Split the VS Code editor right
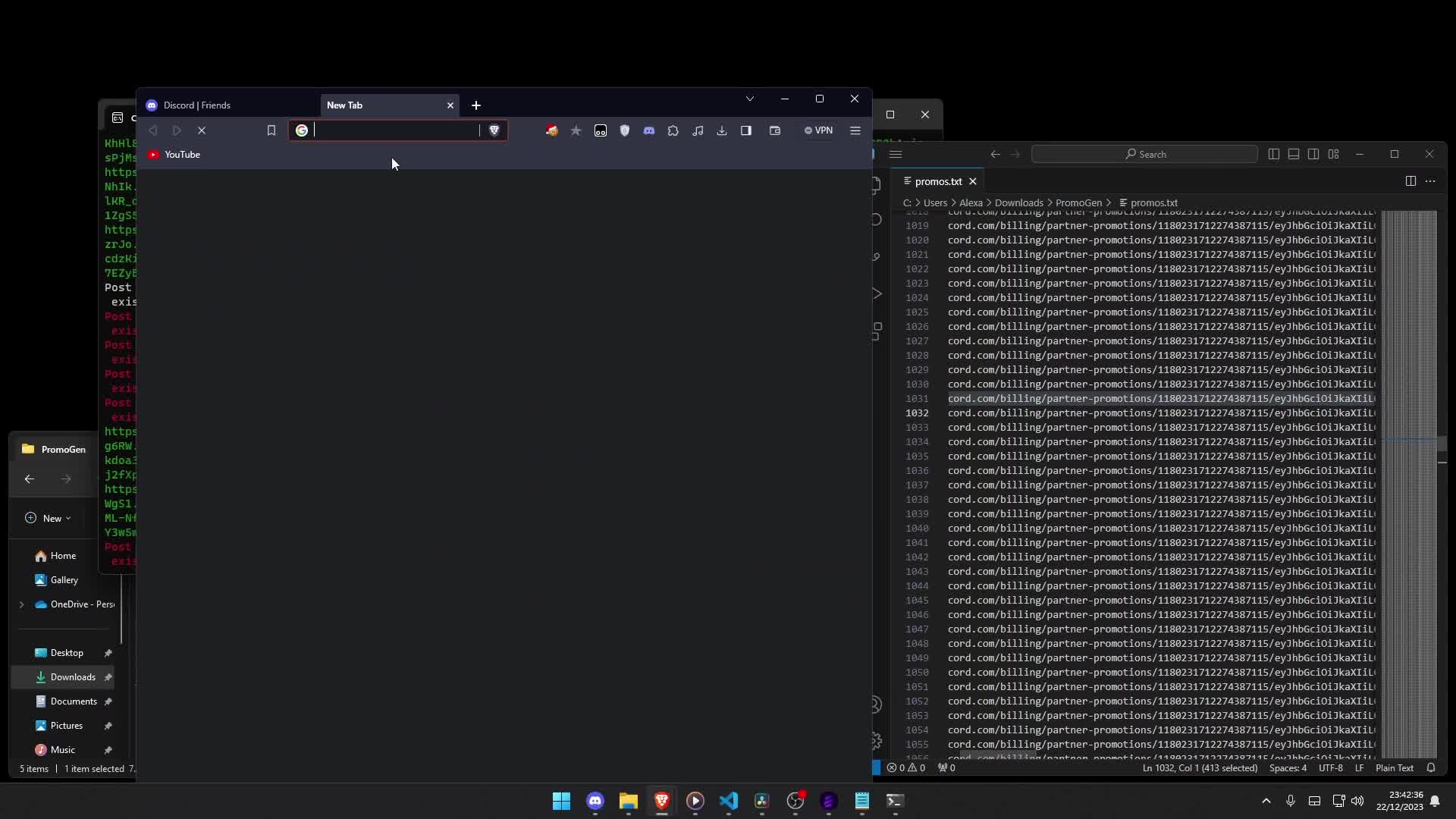The width and height of the screenshot is (1456, 819). click(x=1410, y=181)
